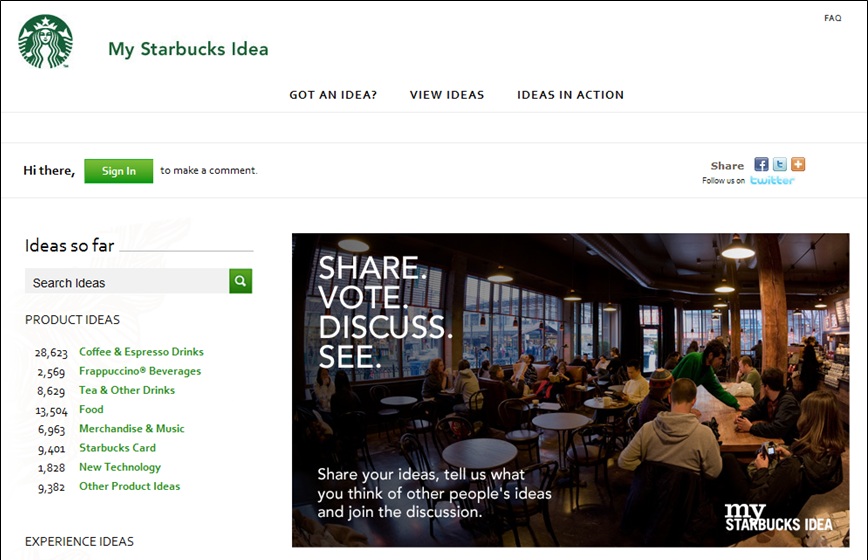
Task: Select the Food ideas category
Action: (x=91, y=409)
